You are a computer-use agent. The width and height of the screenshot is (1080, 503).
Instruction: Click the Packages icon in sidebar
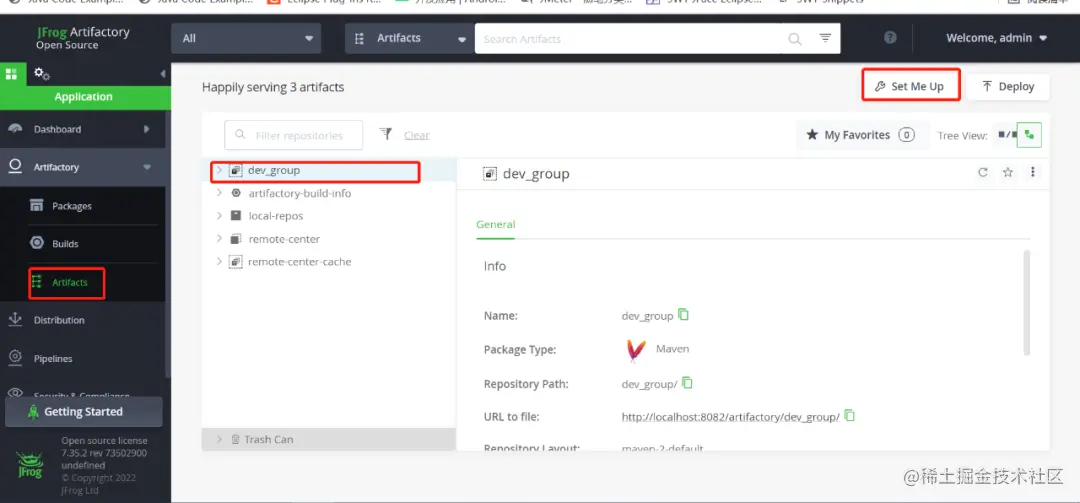point(37,205)
